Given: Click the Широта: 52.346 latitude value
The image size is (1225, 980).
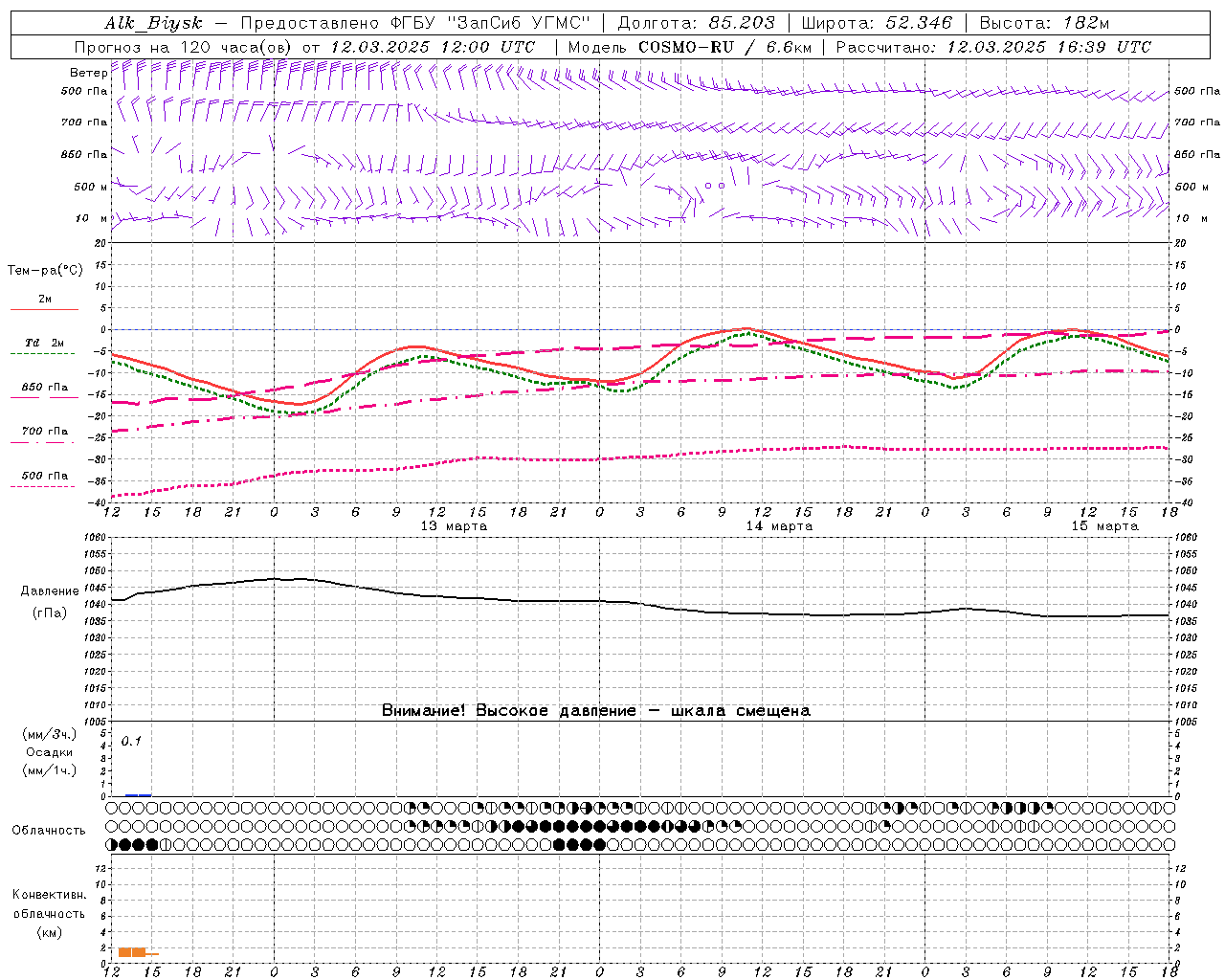Looking at the screenshot, I should [x=877, y=23].
